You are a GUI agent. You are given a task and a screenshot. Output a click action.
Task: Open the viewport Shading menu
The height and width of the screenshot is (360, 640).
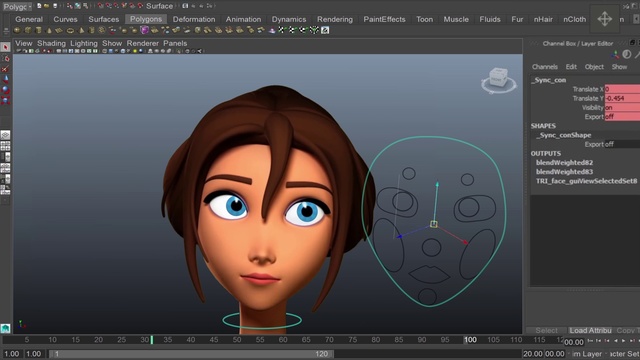(x=51, y=43)
